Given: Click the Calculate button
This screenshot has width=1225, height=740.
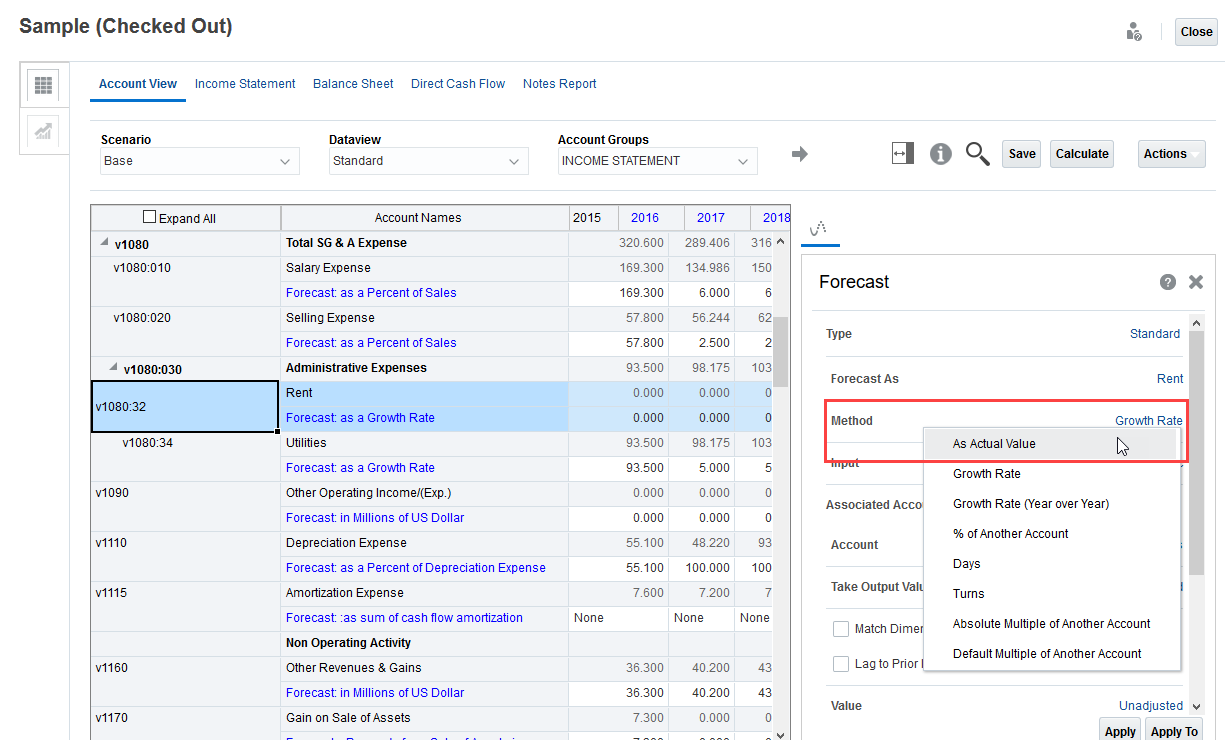Looking at the screenshot, I should pyautogui.click(x=1081, y=154).
